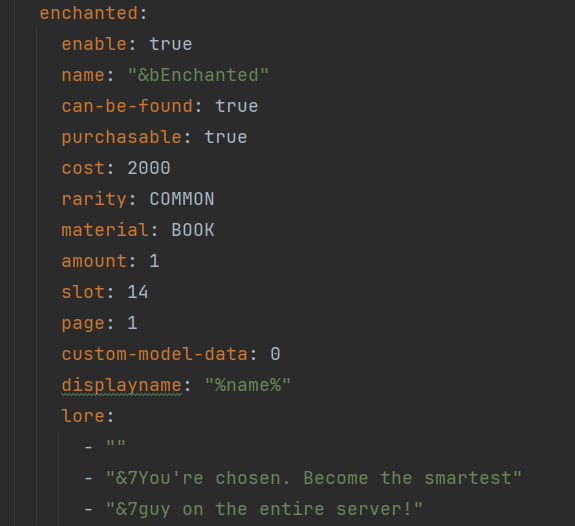Image resolution: width=575 pixels, height=526 pixels.
Task: Click the "&bEnchanted" name string
Action: [198, 75]
